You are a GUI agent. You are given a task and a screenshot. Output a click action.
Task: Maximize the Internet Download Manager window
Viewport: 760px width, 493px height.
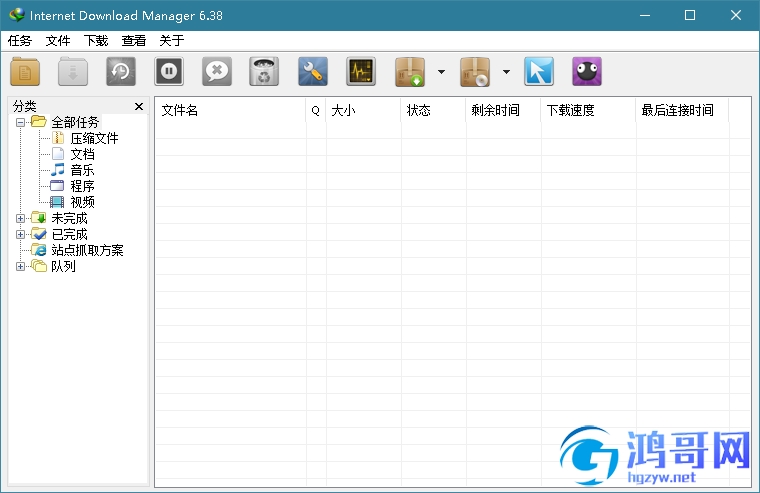[690, 16]
